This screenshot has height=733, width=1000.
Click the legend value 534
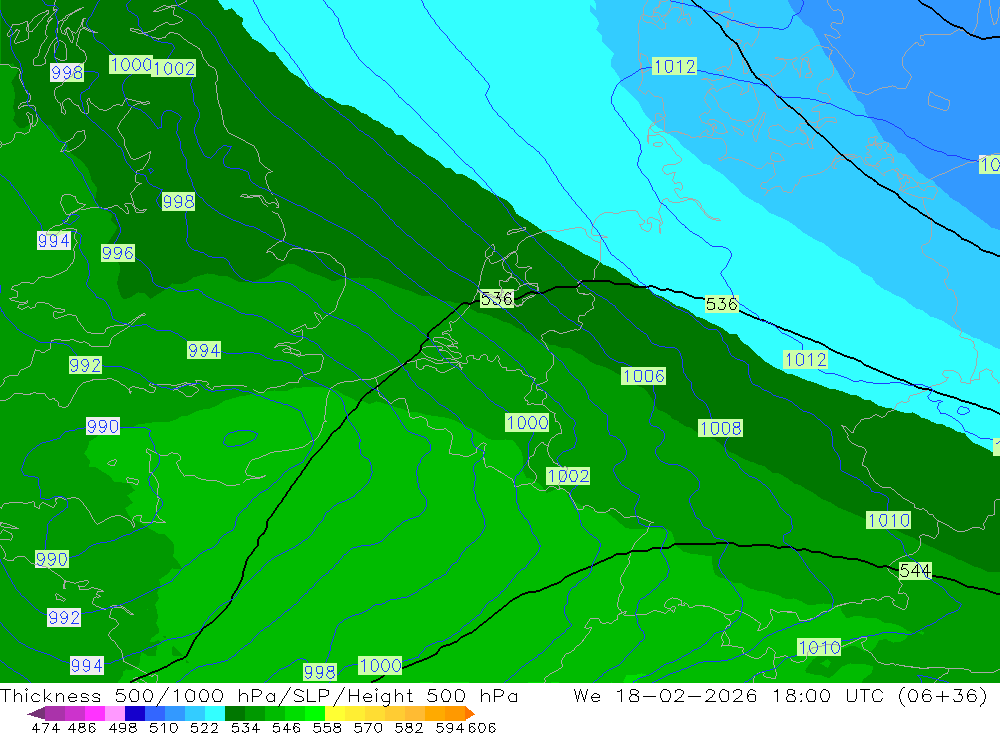[x=246, y=728]
